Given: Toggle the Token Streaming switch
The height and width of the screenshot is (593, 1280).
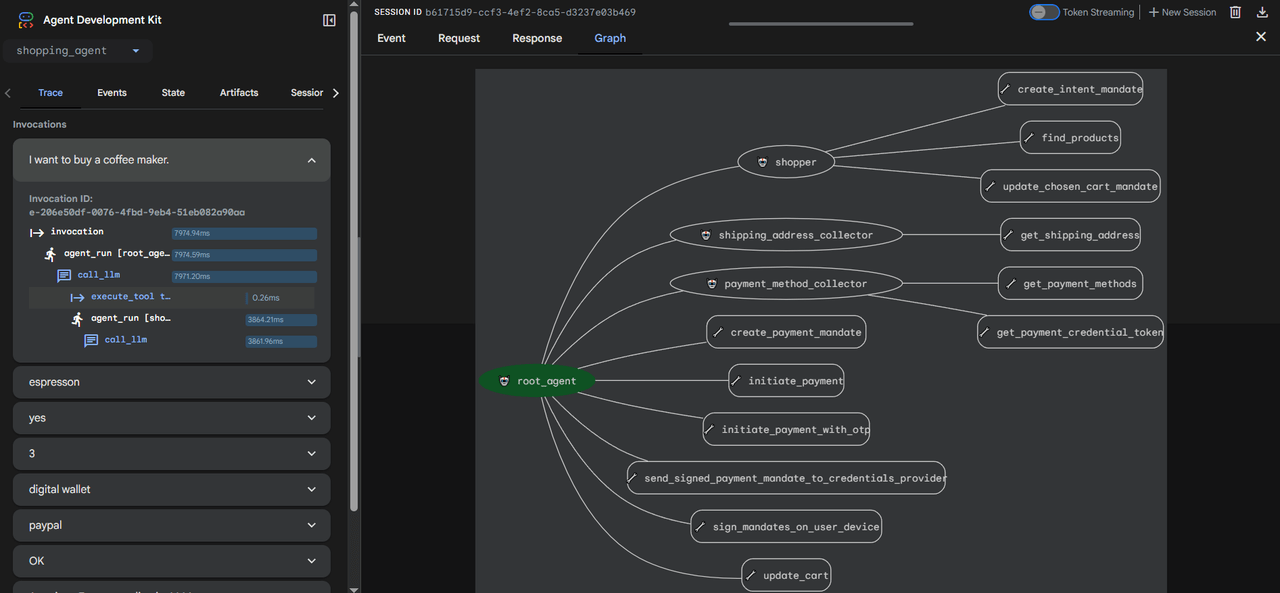Looking at the screenshot, I should [x=1044, y=12].
